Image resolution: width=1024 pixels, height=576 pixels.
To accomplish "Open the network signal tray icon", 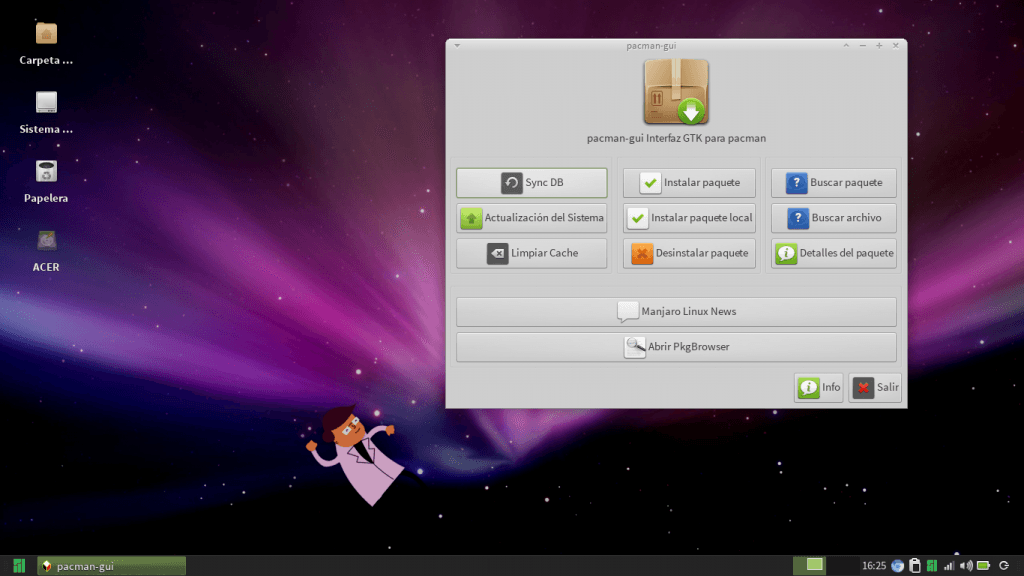I will pos(949,566).
